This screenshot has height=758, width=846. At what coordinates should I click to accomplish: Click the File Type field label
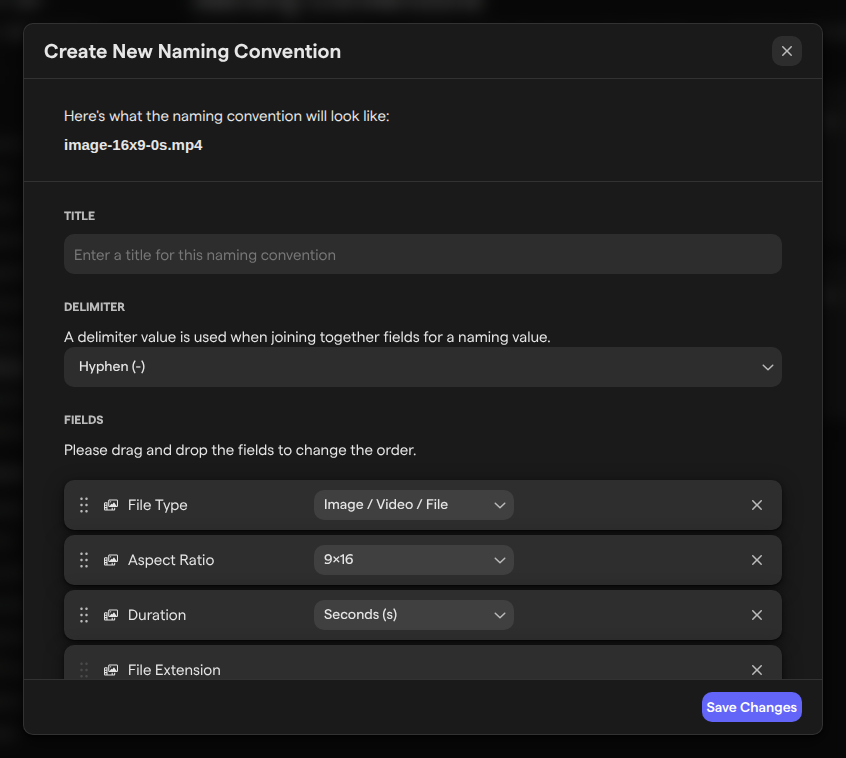[x=158, y=505]
